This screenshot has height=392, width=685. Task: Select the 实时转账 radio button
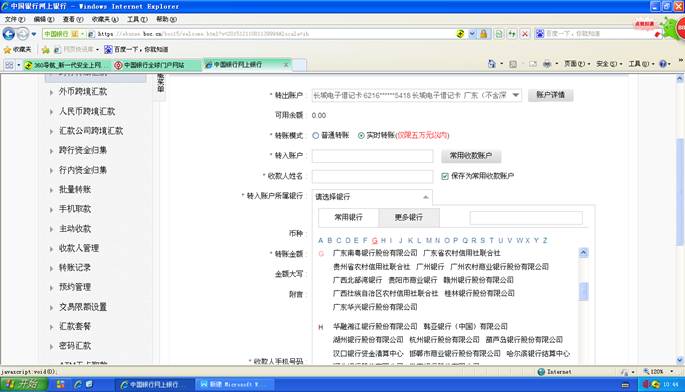361,135
